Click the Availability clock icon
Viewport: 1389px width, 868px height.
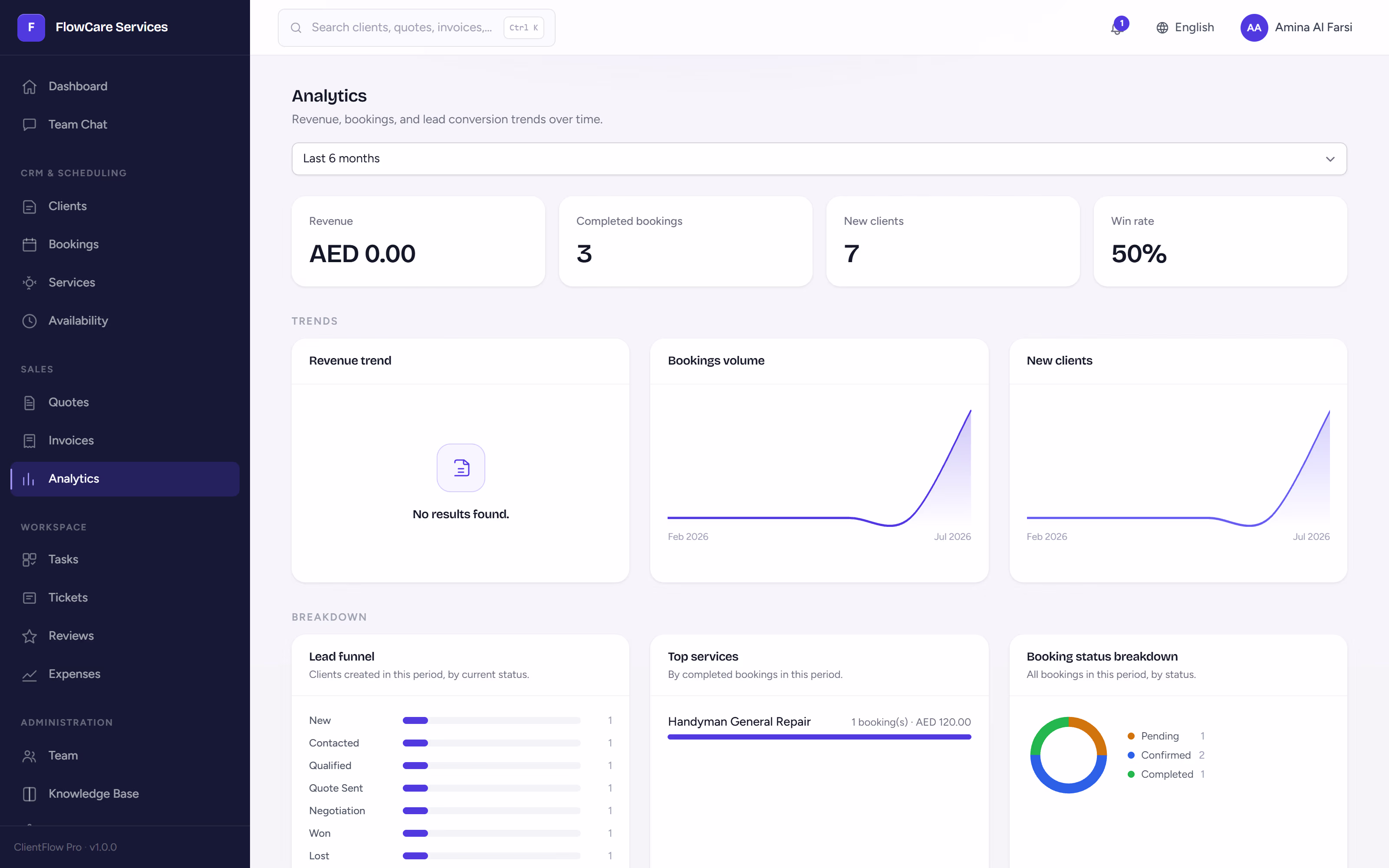coord(29,321)
